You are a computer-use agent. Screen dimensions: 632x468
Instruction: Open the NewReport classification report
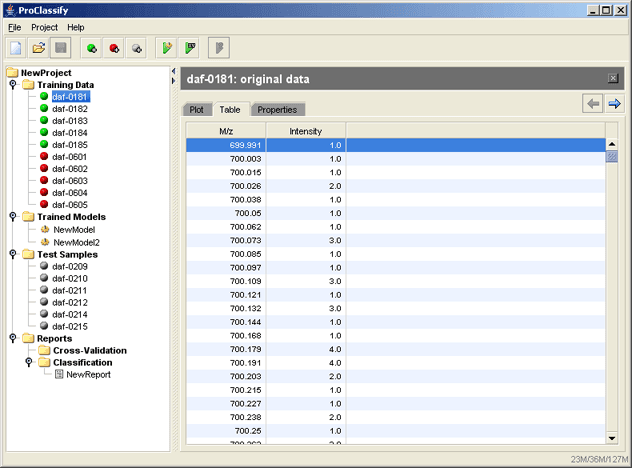88,374
